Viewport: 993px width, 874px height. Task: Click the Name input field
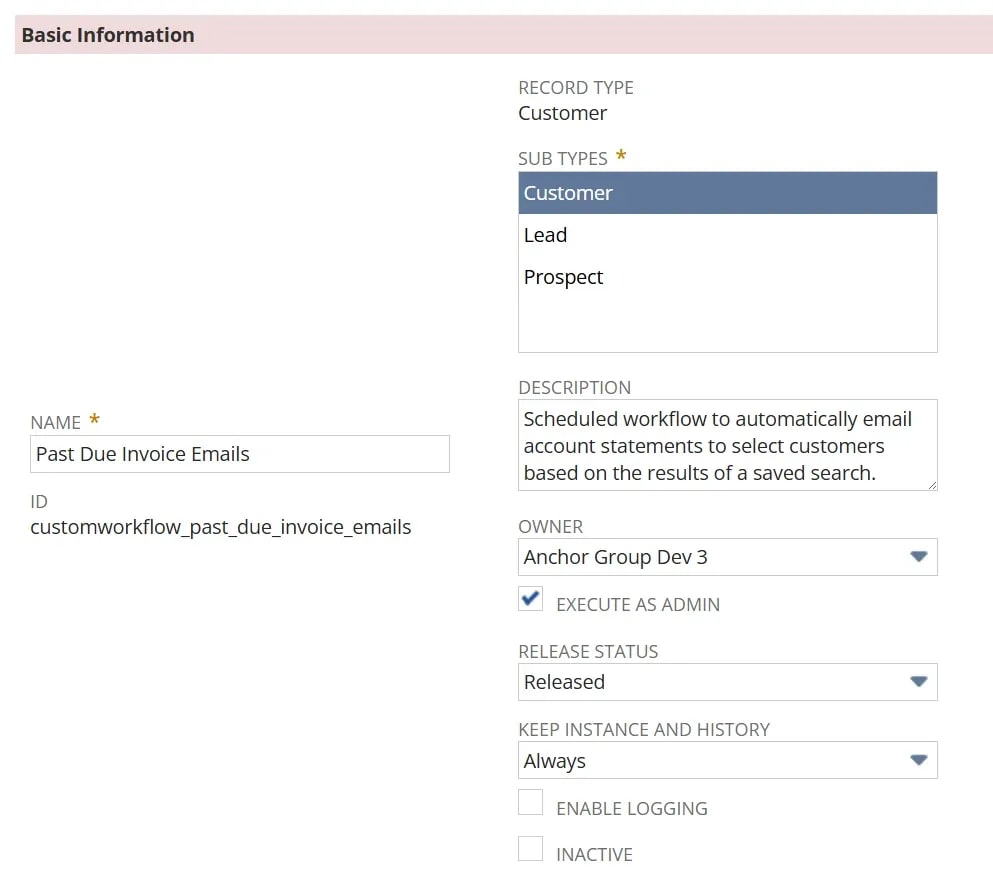tap(239, 454)
